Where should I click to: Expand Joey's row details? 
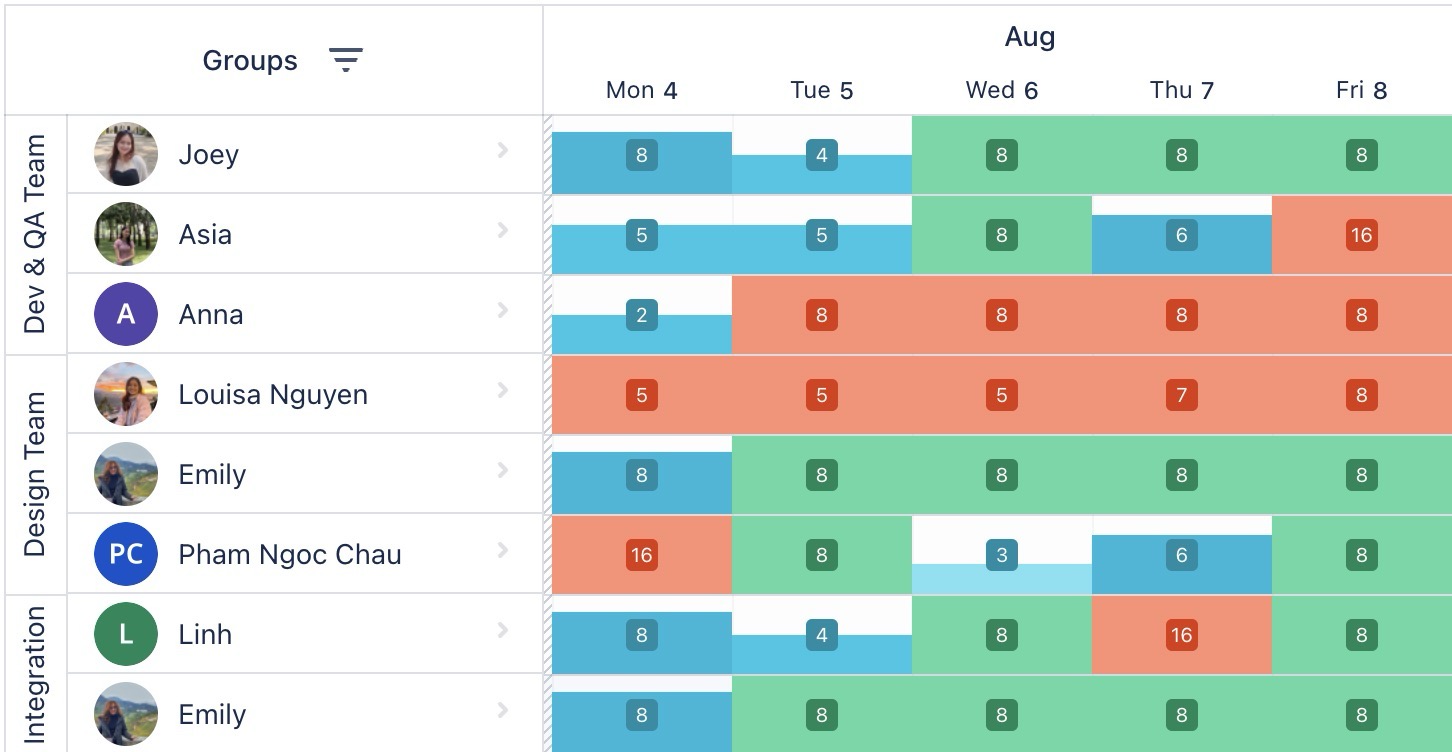(x=503, y=153)
